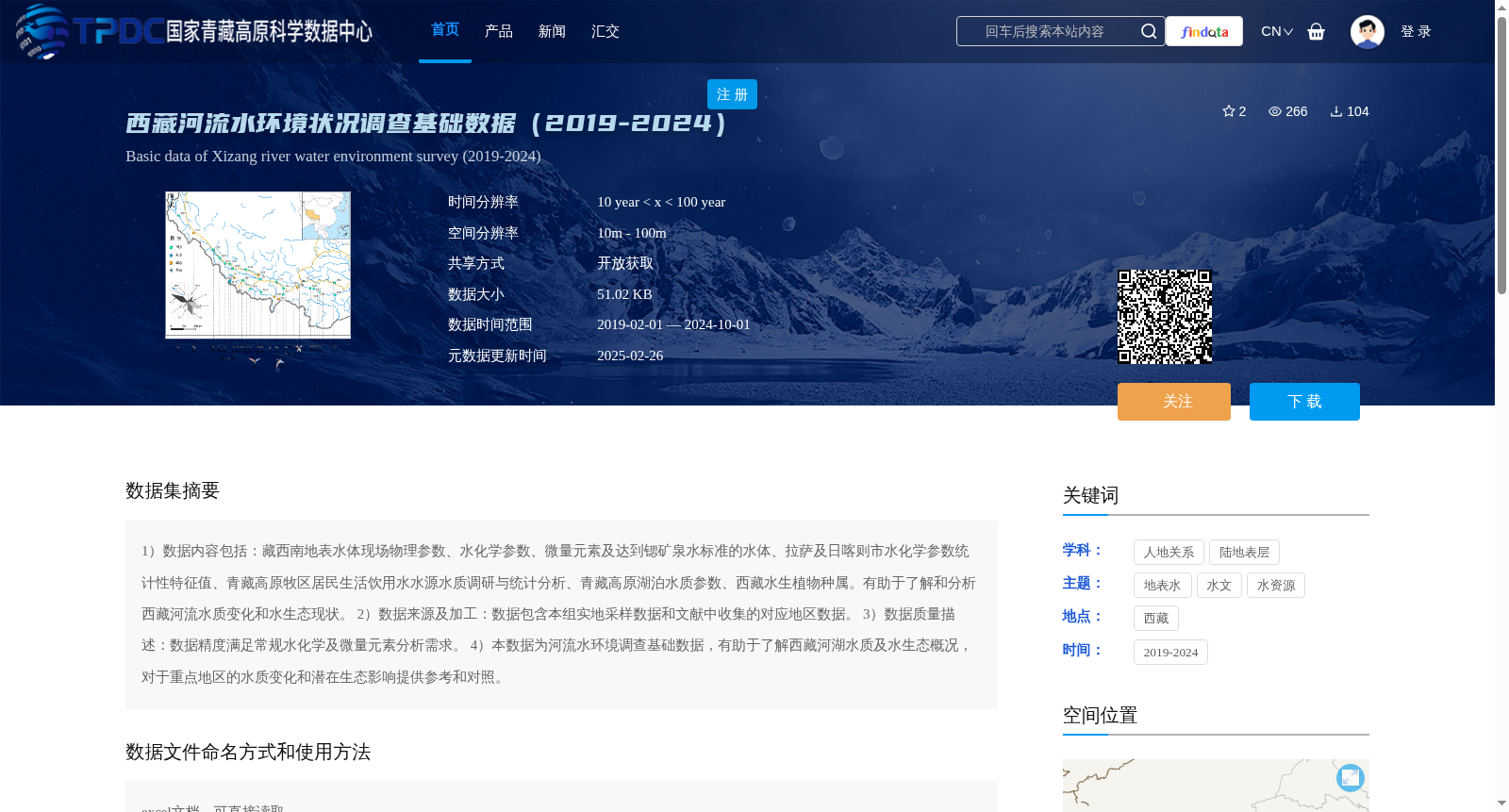Click the star favorites count icon
Image resolution: width=1509 pixels, height=812 pixels.
click(x=1229, y=111)
